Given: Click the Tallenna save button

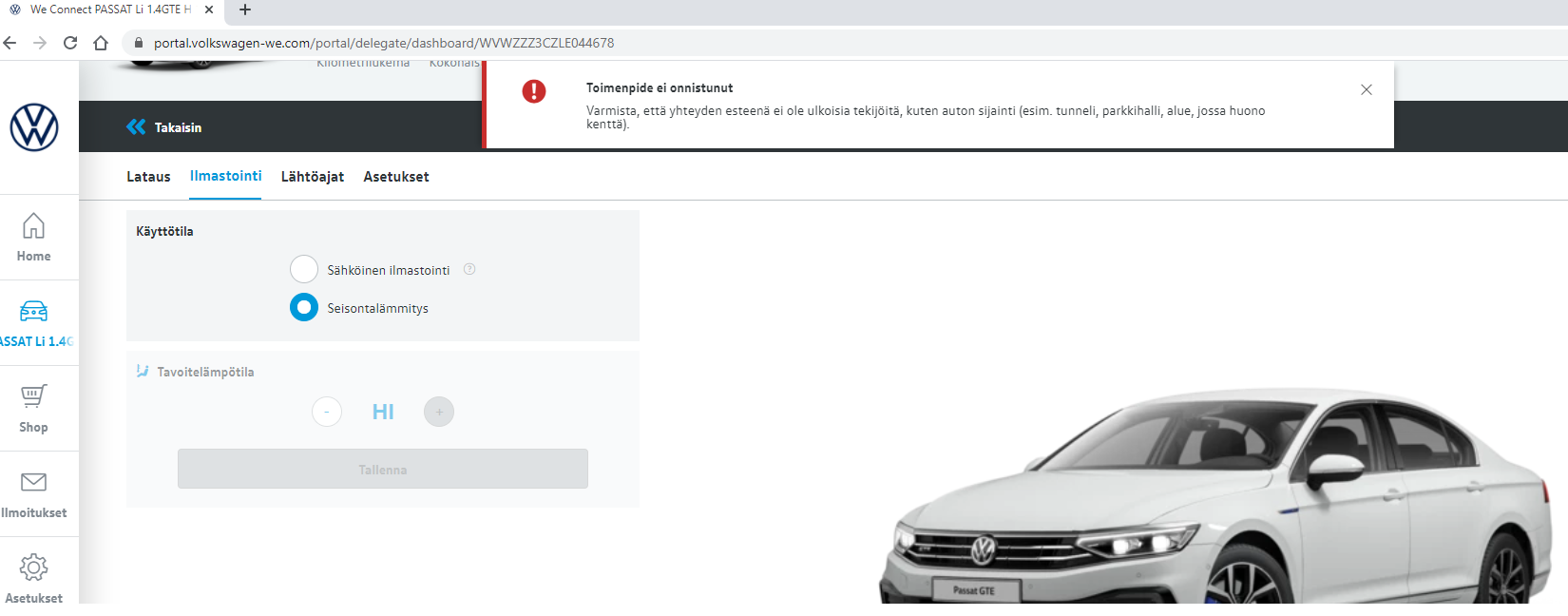Looking at the screenshot, I should pyautogui.click(x=383, y=469).
